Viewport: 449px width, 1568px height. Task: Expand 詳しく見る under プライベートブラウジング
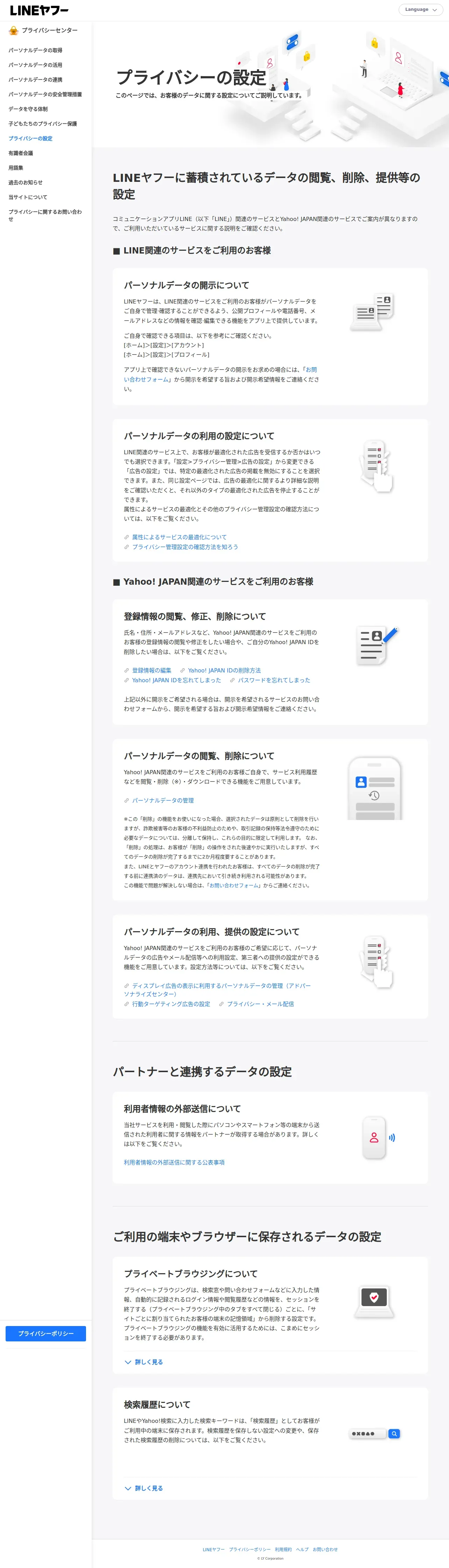[144, 1362]
